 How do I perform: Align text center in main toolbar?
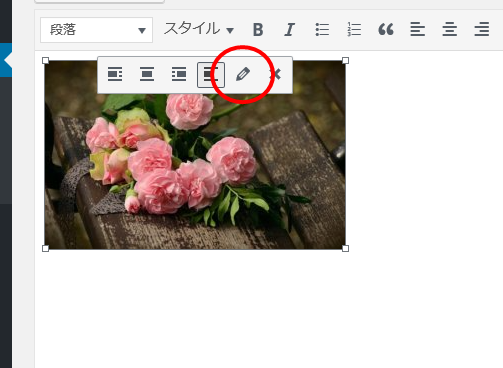coord(449,30)
